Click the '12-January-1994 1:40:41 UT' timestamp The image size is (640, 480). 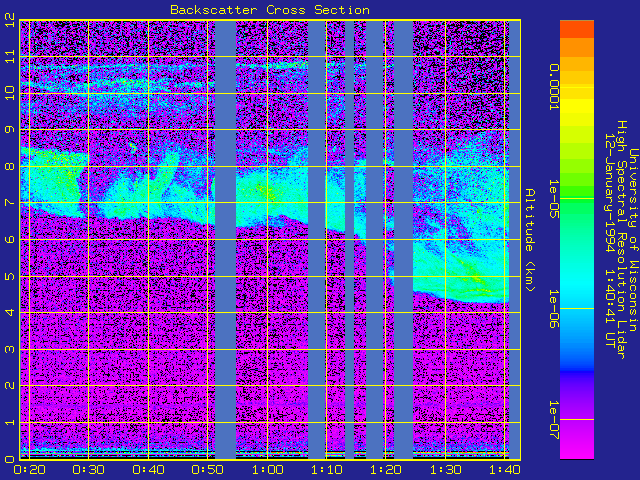coord(609,240)
